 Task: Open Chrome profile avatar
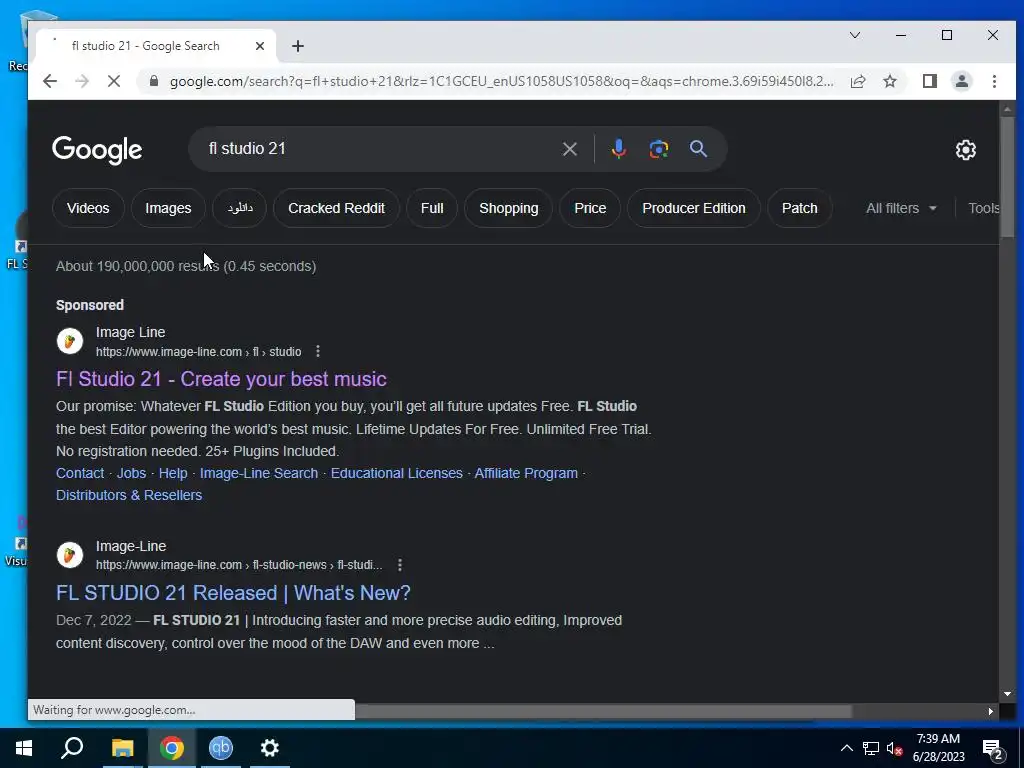coord(961,81)
